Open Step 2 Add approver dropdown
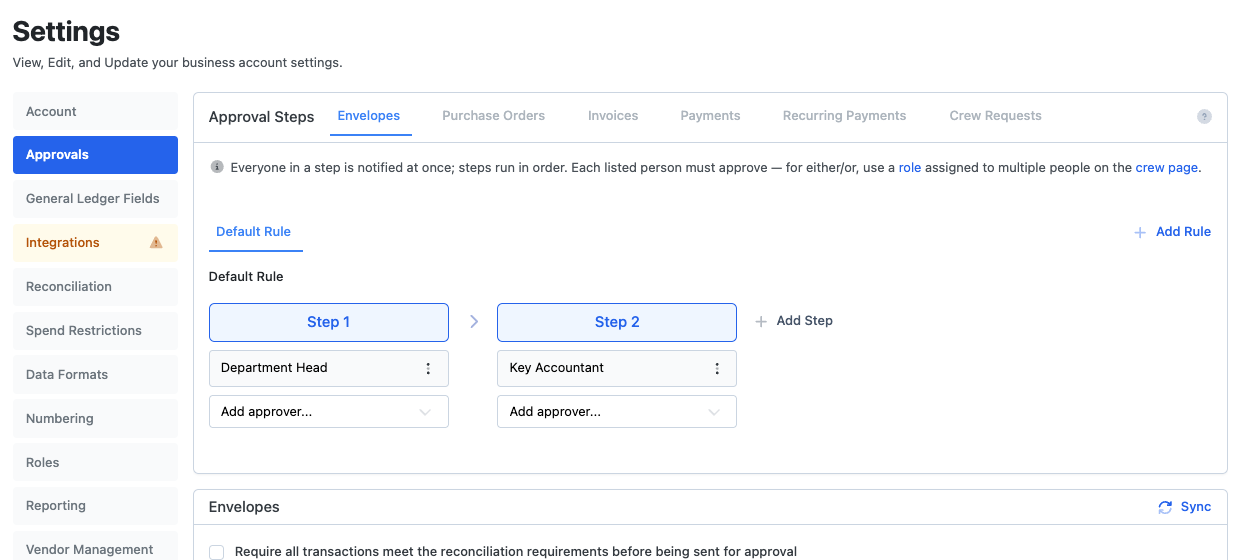Viewport: 1250px width, 560px height. click(x=617, y=412)
